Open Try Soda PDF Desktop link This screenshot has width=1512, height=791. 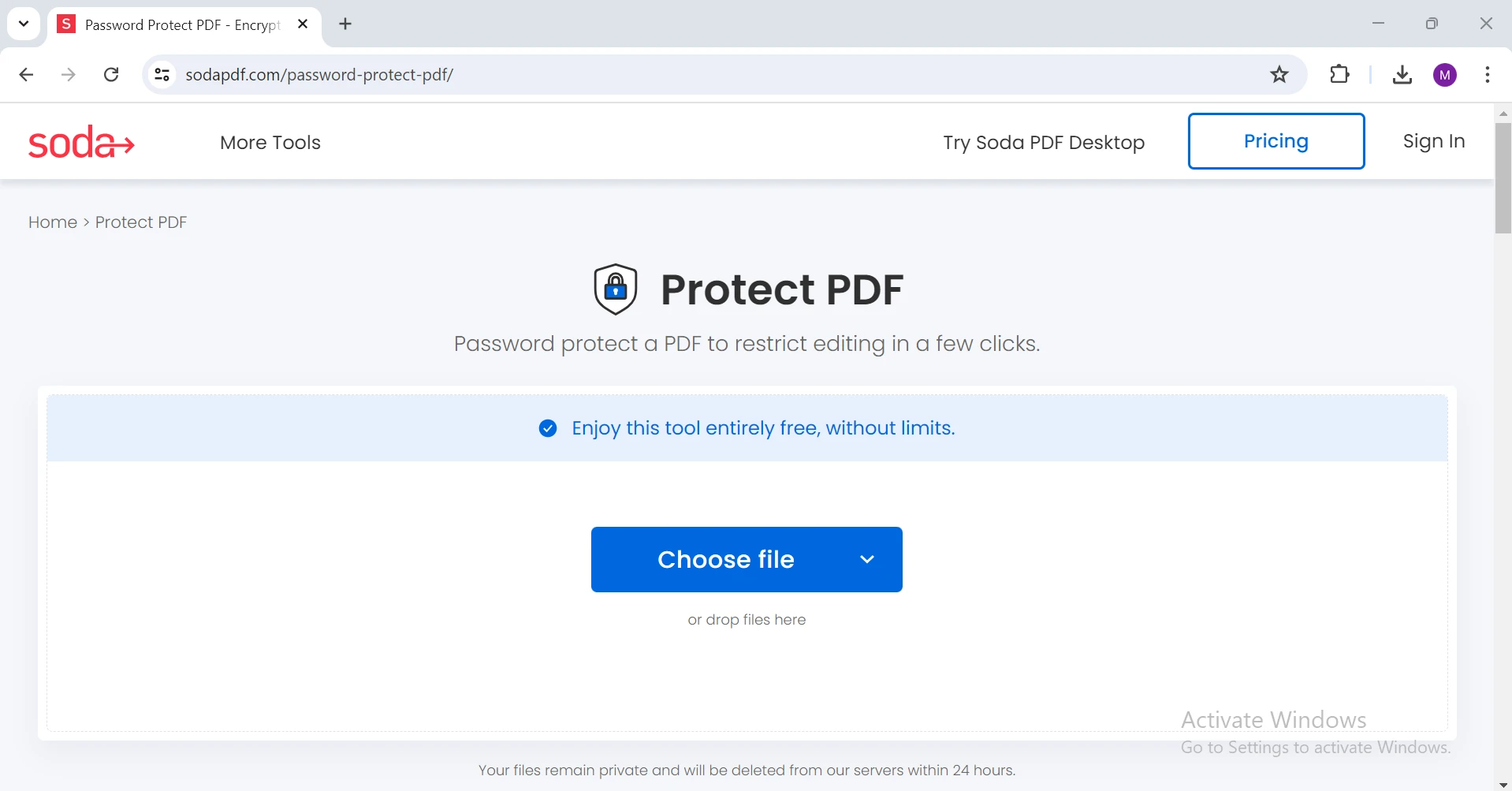(x=1044, y=143)
